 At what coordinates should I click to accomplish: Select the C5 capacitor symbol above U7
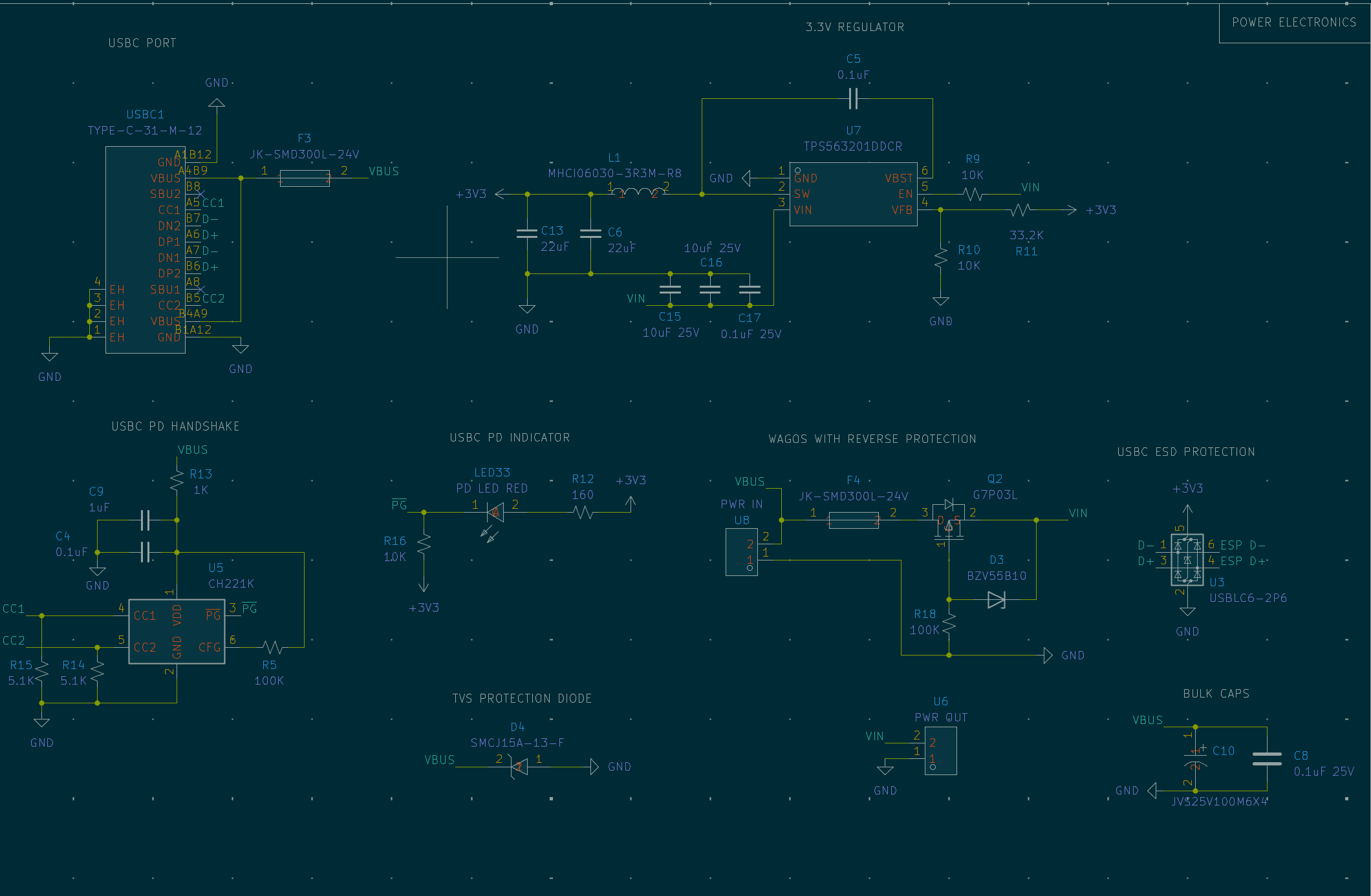coord(853,99)
